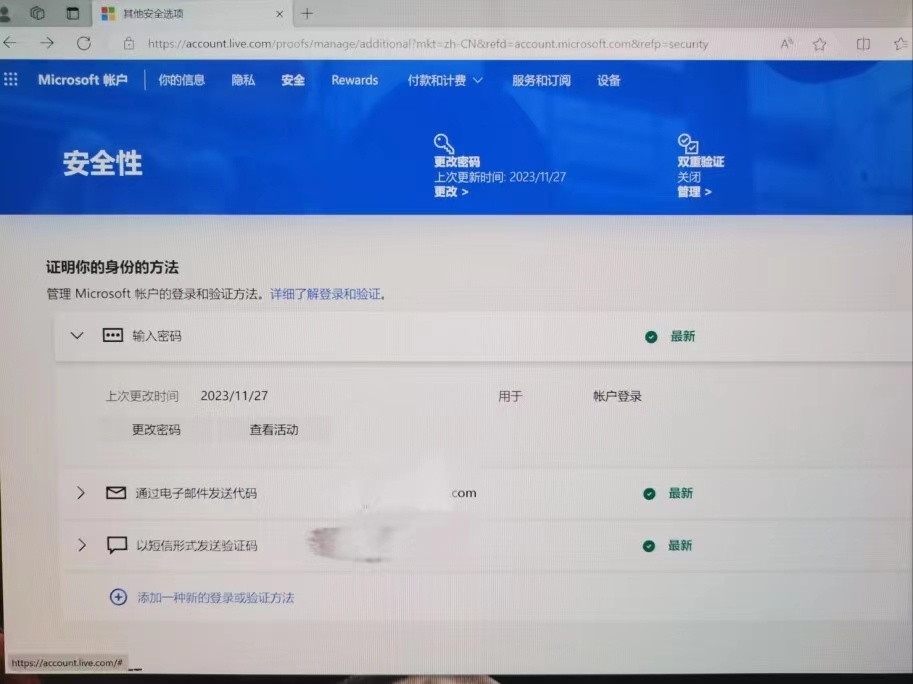
Task: Open the Microsoft app launcher grid
Action: coord(10,79)
